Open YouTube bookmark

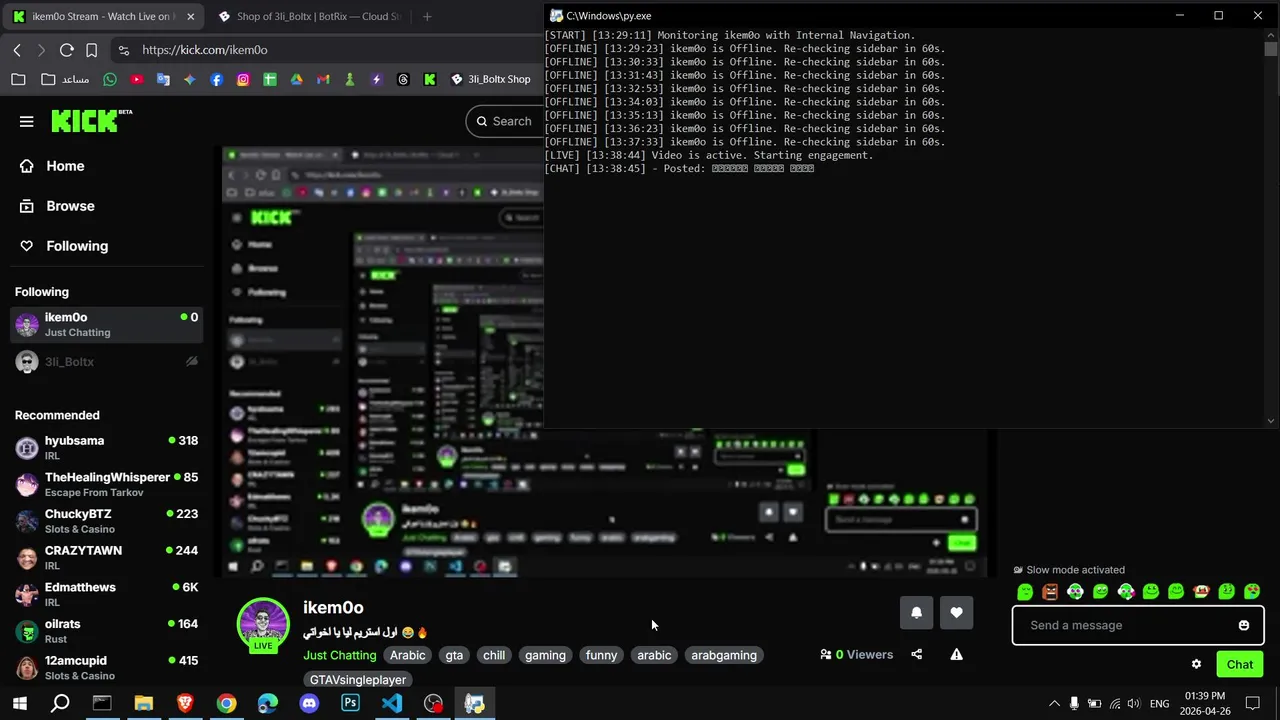pyautogui.click(x=136, y=79)
